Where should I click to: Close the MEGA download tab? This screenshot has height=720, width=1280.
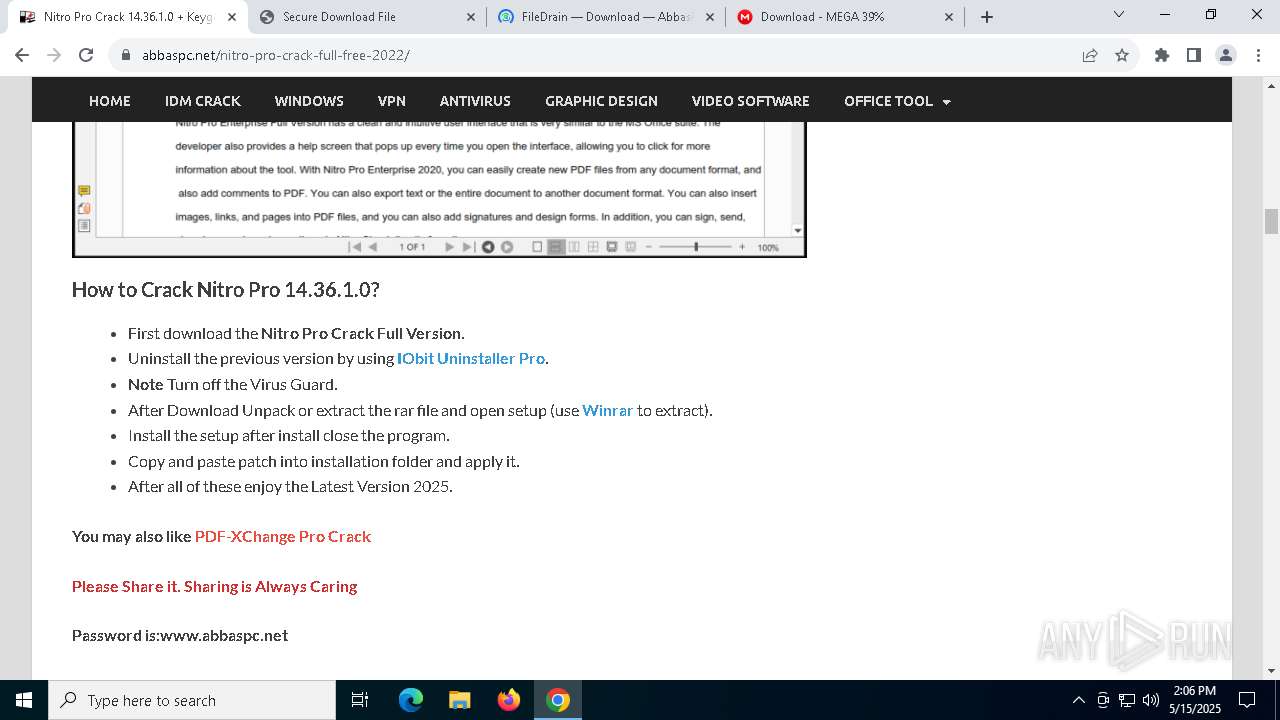[949, 17]
